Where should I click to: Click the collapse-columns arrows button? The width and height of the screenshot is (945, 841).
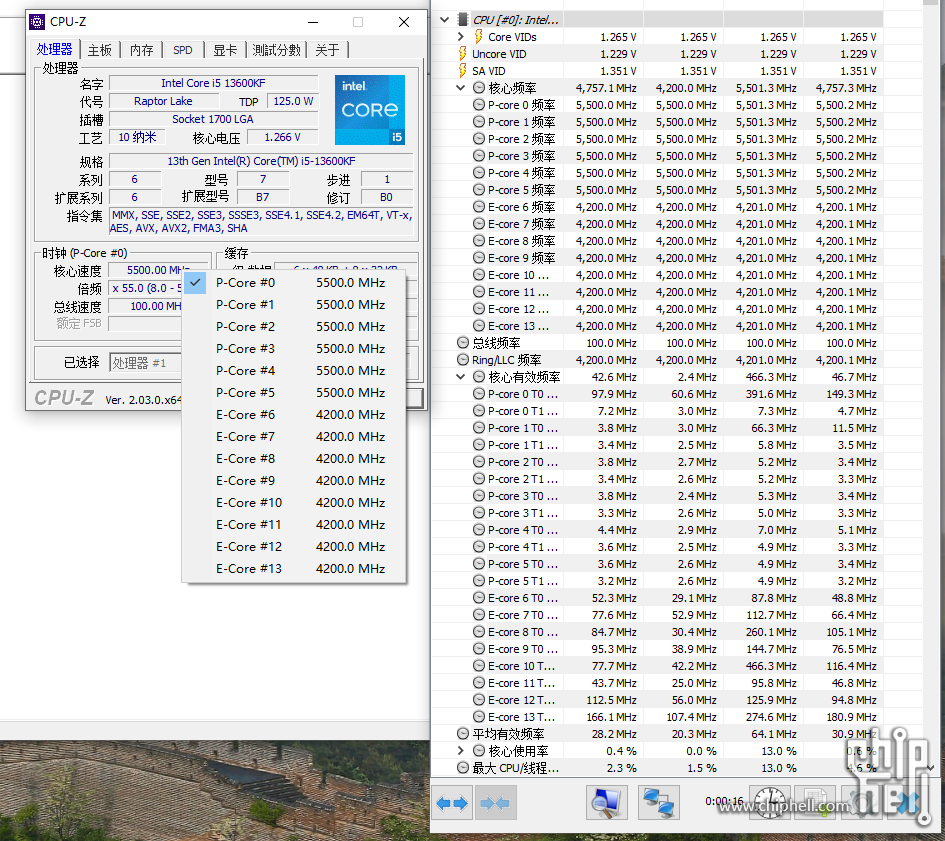[x=495, y=803]
